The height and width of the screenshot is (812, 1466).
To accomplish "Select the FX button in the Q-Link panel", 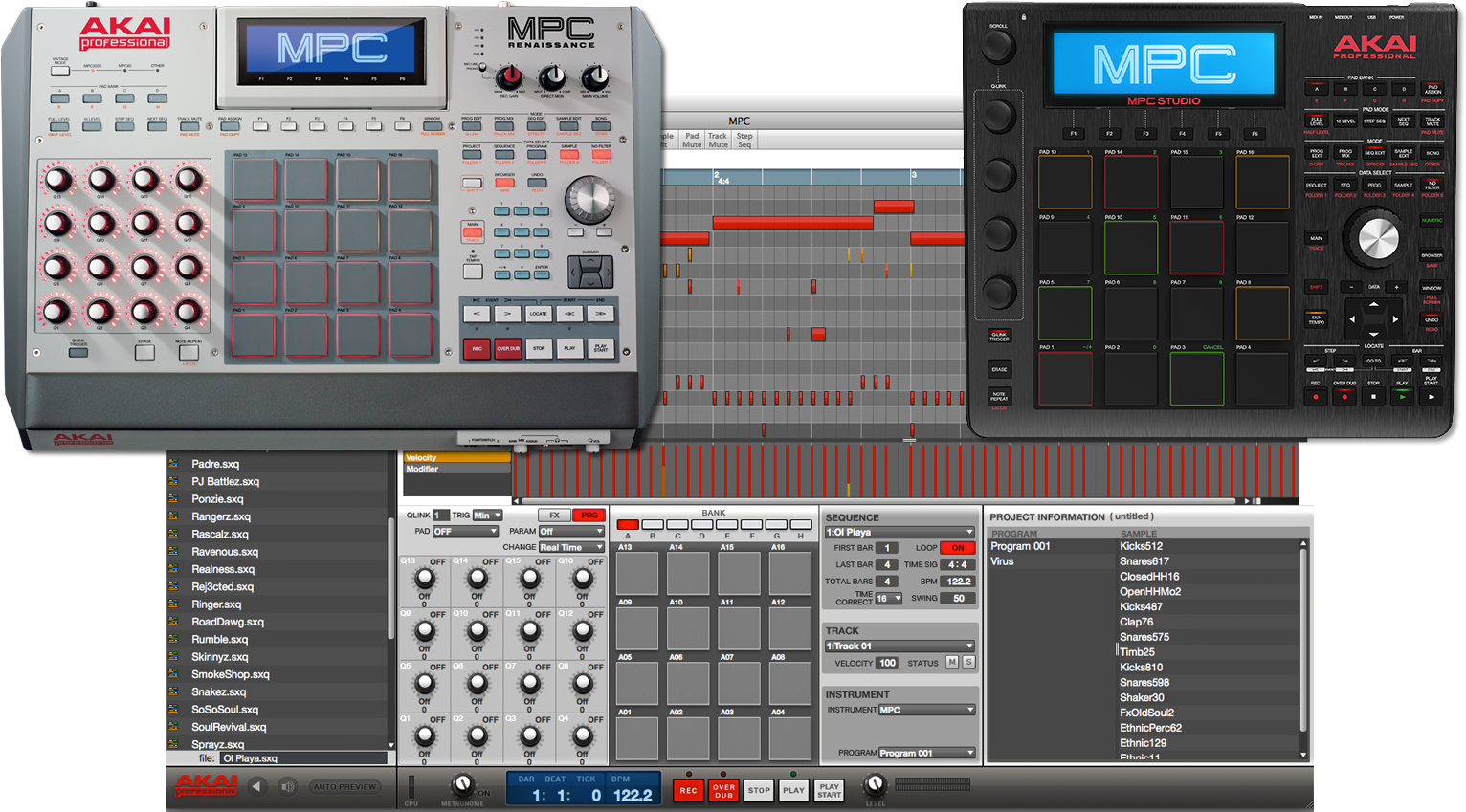I will coord(554,515).
